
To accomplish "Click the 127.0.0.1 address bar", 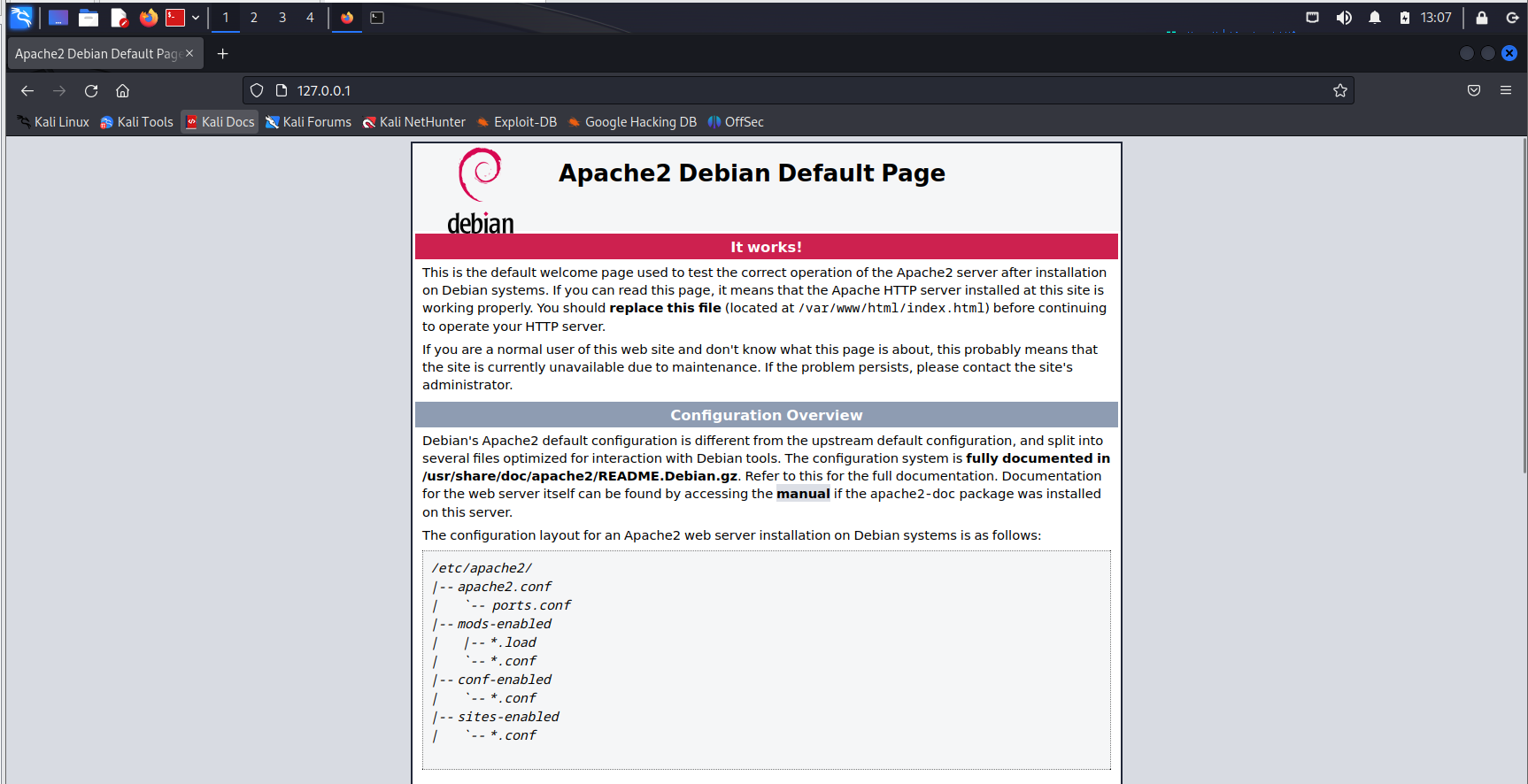I will [797, 90].
